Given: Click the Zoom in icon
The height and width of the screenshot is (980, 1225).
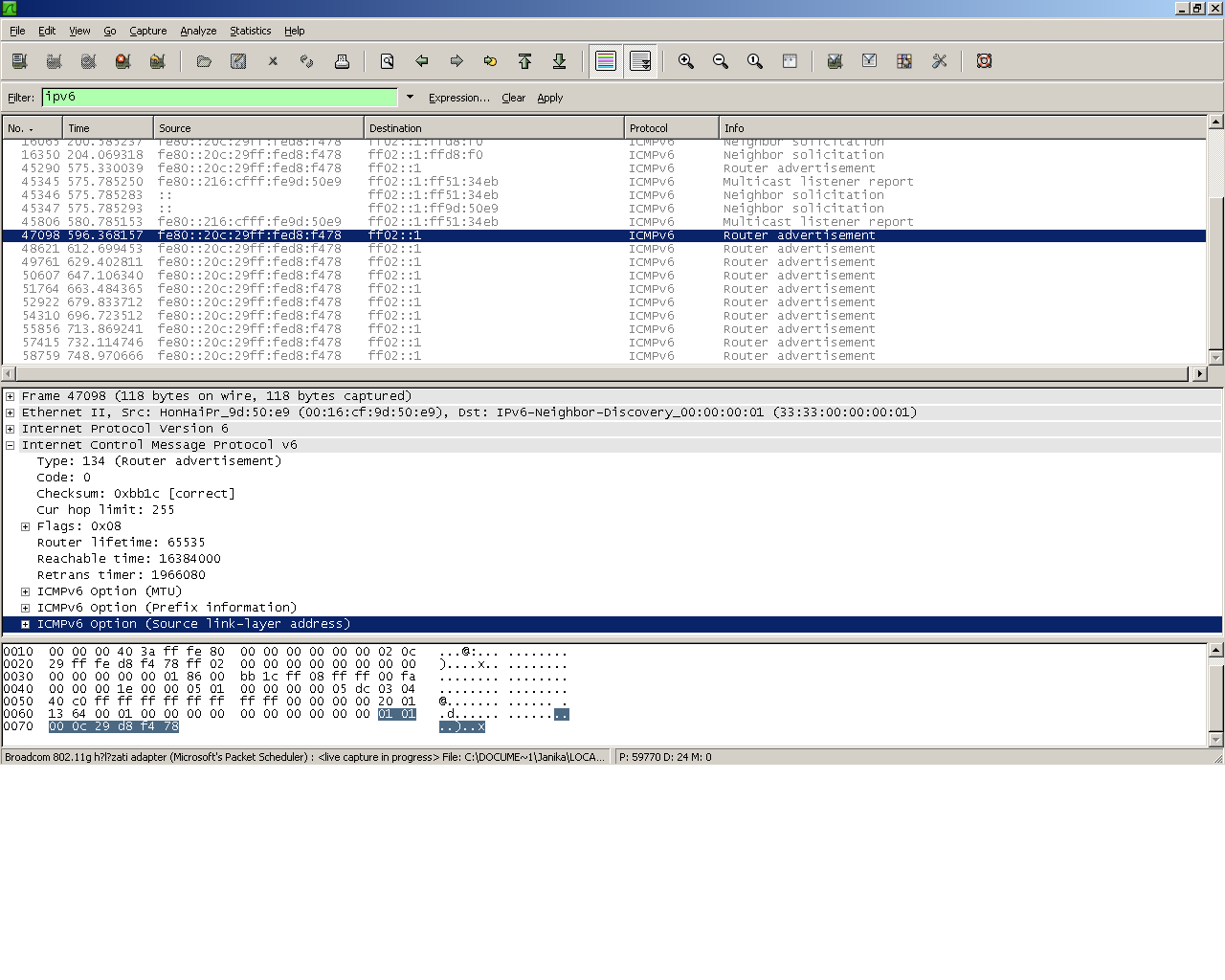Looking at the screenshot, I should tap(686, 61).
